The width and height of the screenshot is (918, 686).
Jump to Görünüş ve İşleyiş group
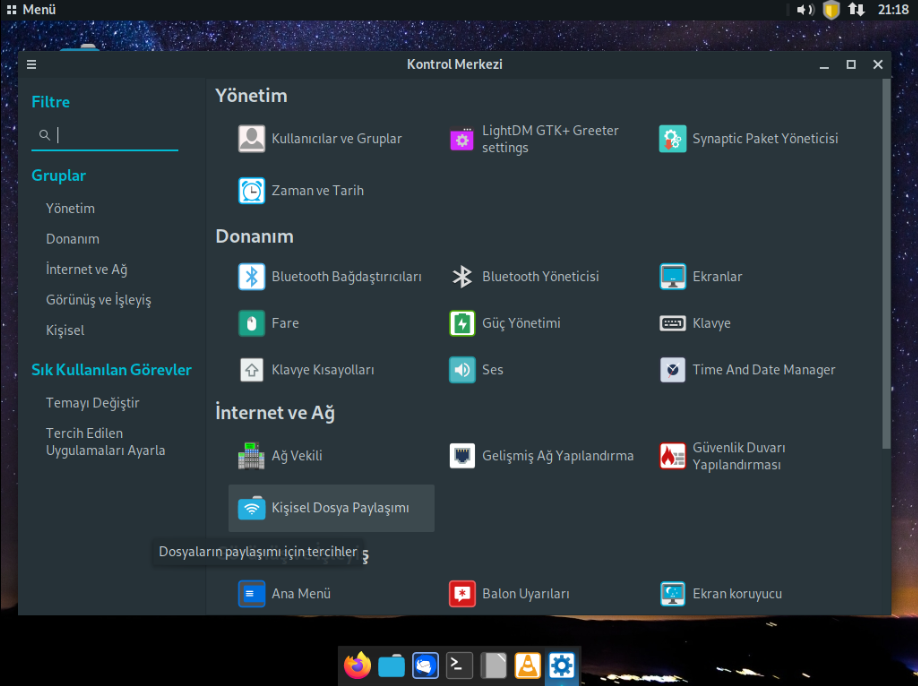[98, 300]
